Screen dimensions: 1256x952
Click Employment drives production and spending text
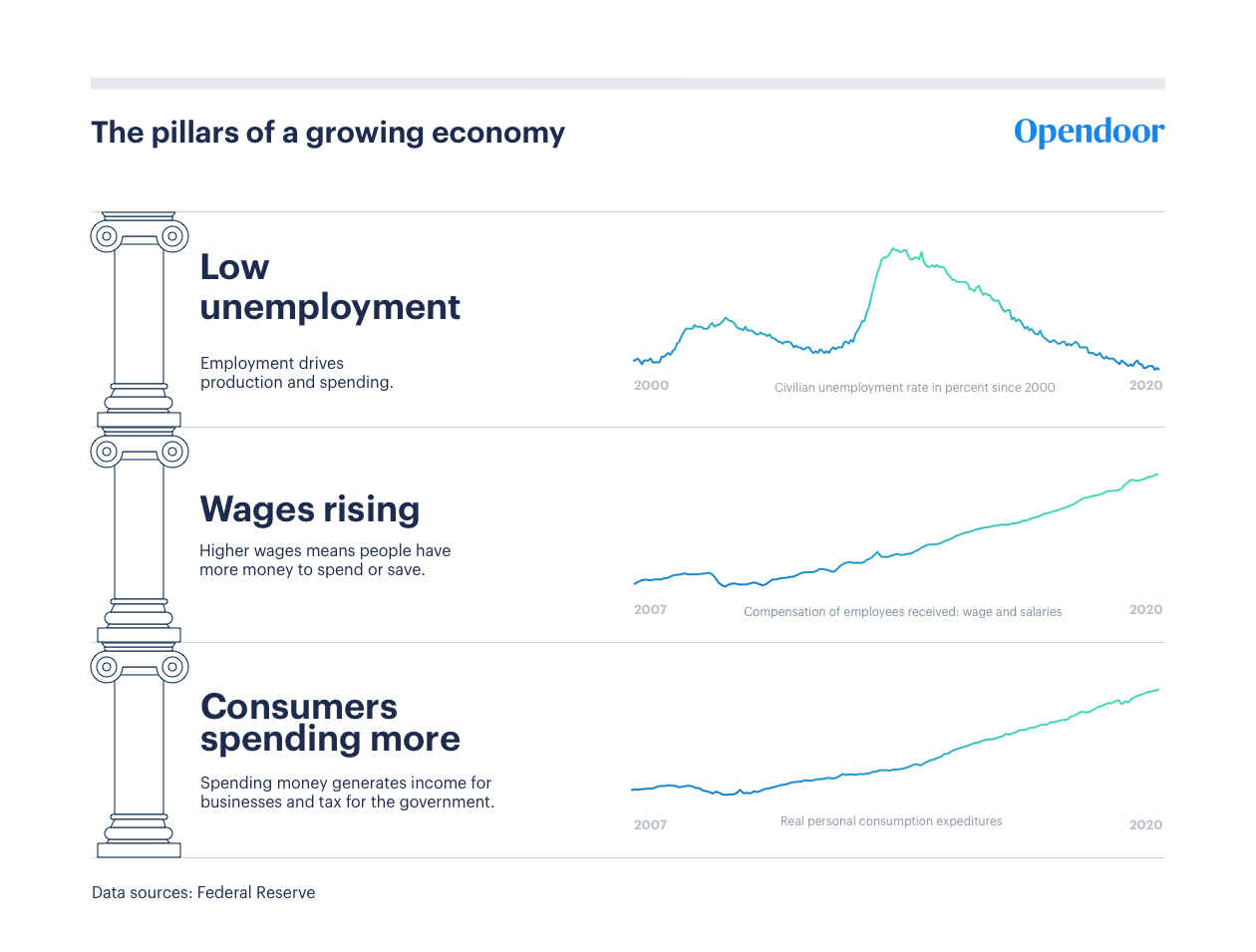pos(297,373)
